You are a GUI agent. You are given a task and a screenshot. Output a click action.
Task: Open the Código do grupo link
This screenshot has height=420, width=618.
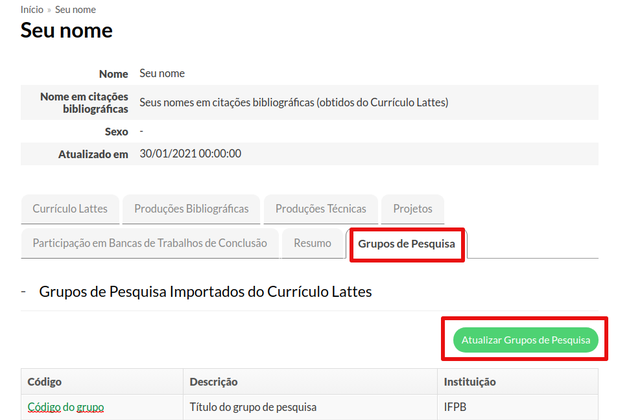point(65,407)
